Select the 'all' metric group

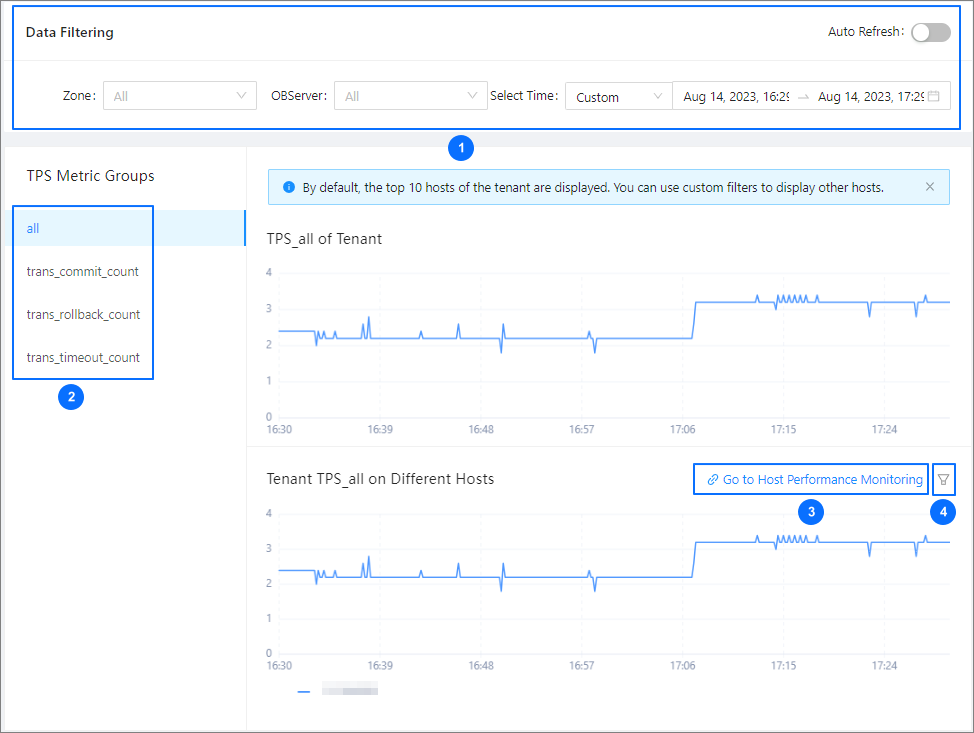(33, 228)
